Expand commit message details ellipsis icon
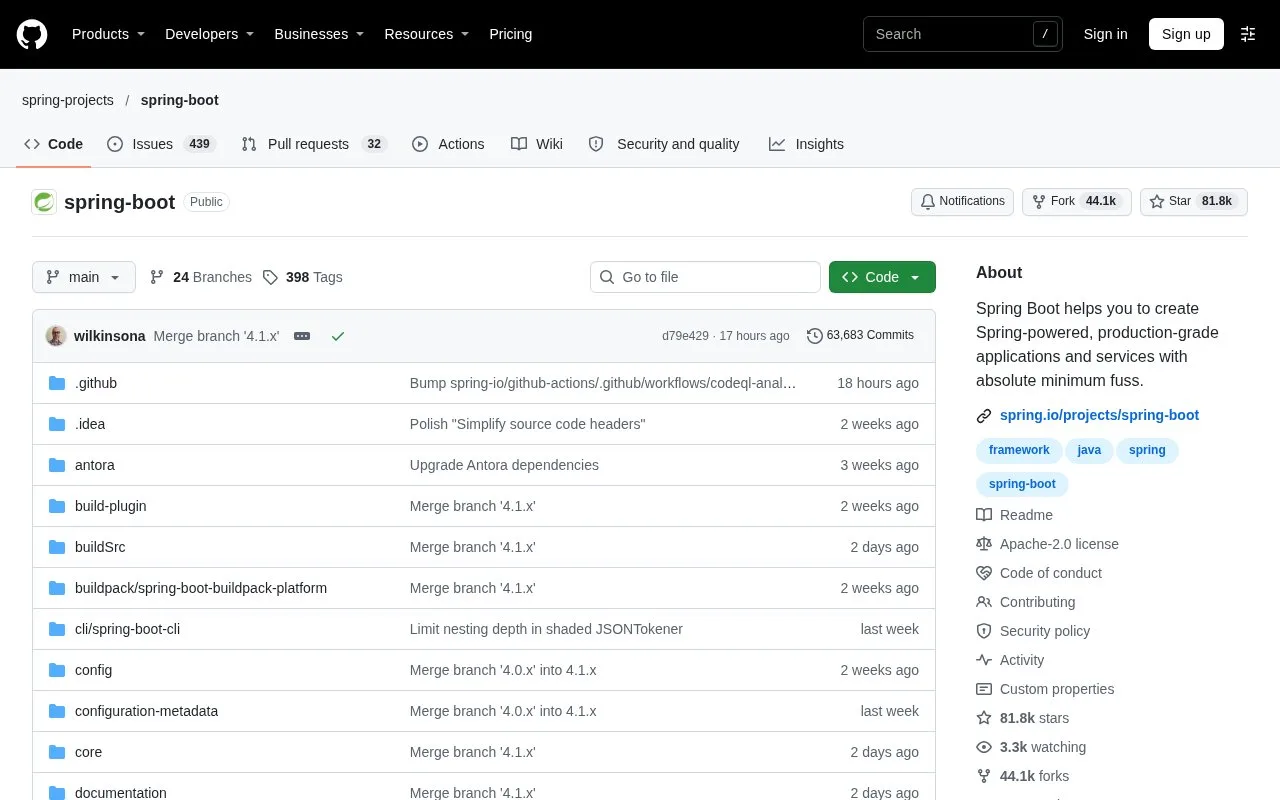 click(x=302, y=336)
